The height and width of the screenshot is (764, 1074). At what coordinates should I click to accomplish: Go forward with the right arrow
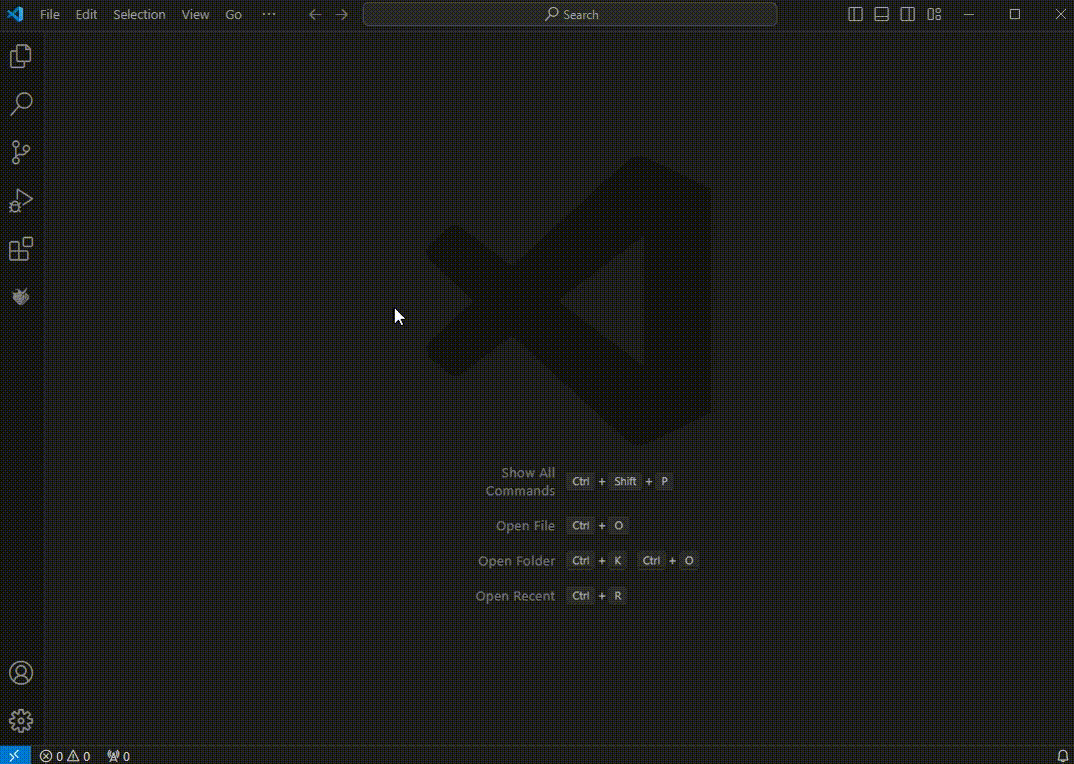coord(342,14)
